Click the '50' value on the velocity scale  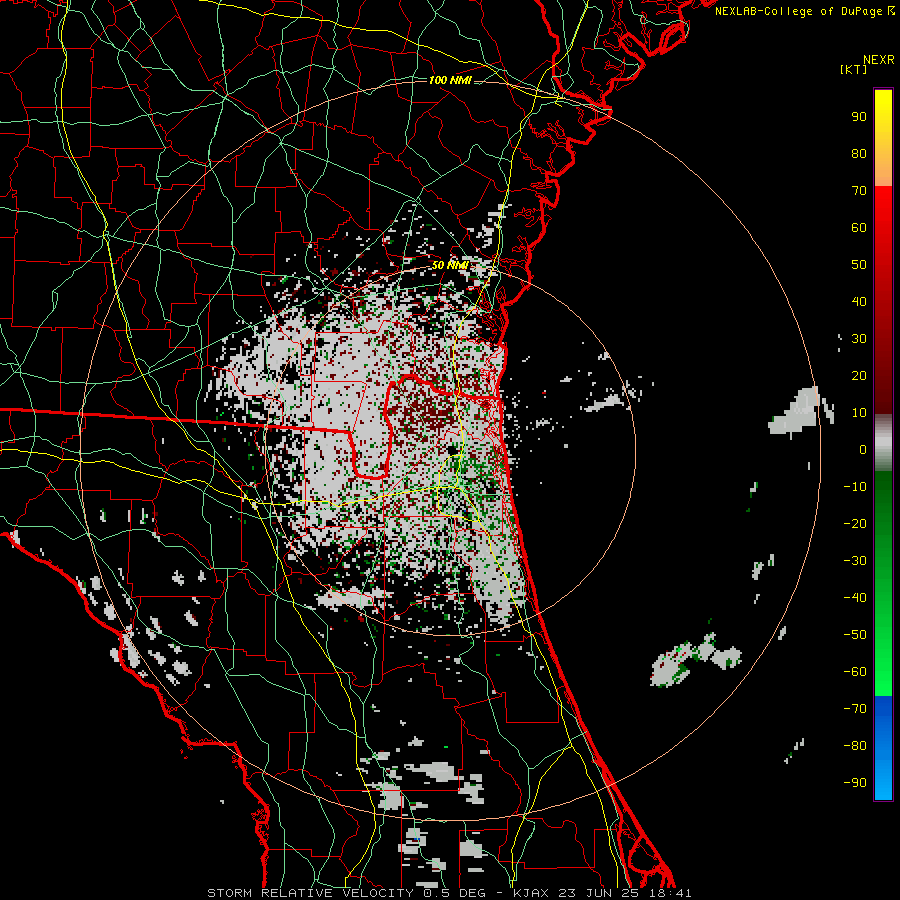859,265
